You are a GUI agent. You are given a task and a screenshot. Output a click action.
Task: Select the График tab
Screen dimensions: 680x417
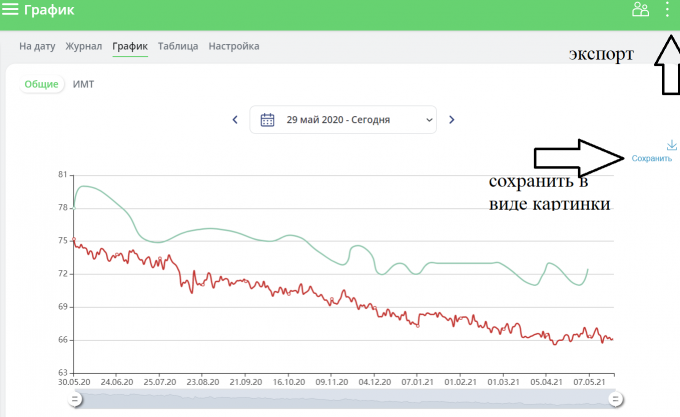click(x=130, y=46)
